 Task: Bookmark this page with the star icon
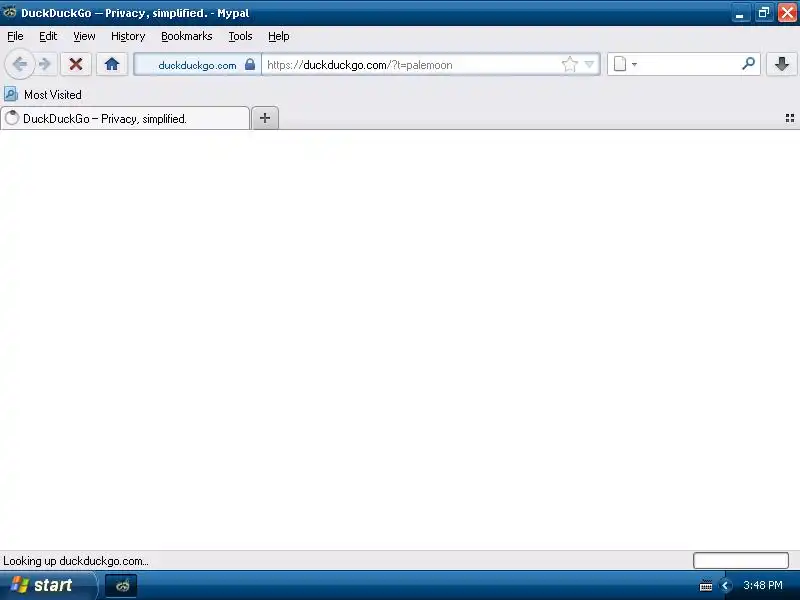point(569,64)
